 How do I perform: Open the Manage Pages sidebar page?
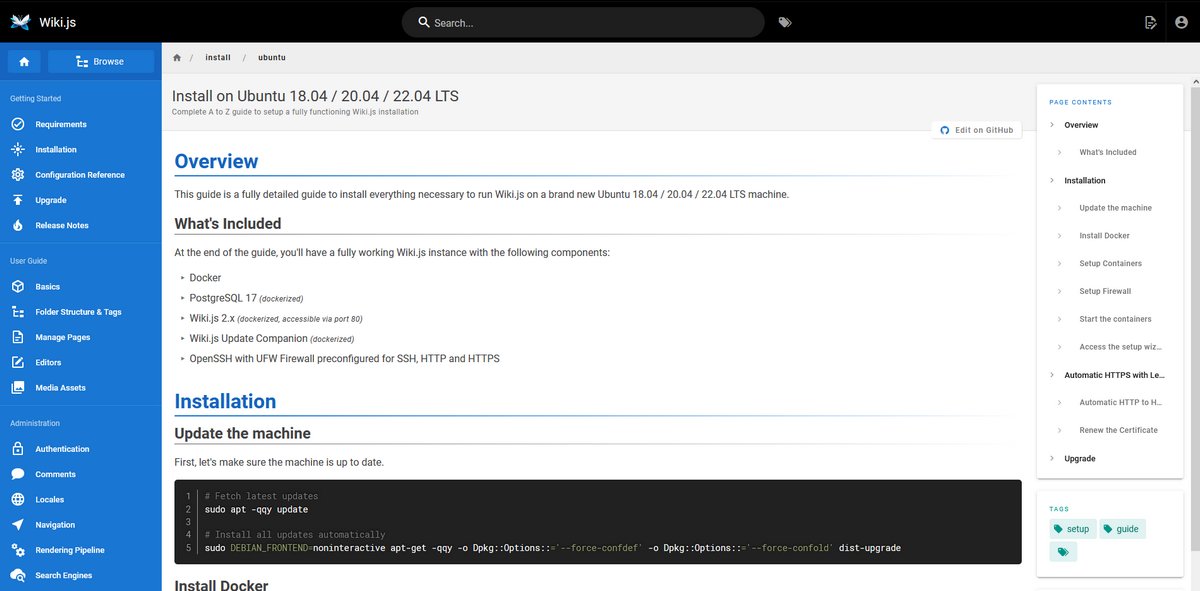tap(80, 337)
